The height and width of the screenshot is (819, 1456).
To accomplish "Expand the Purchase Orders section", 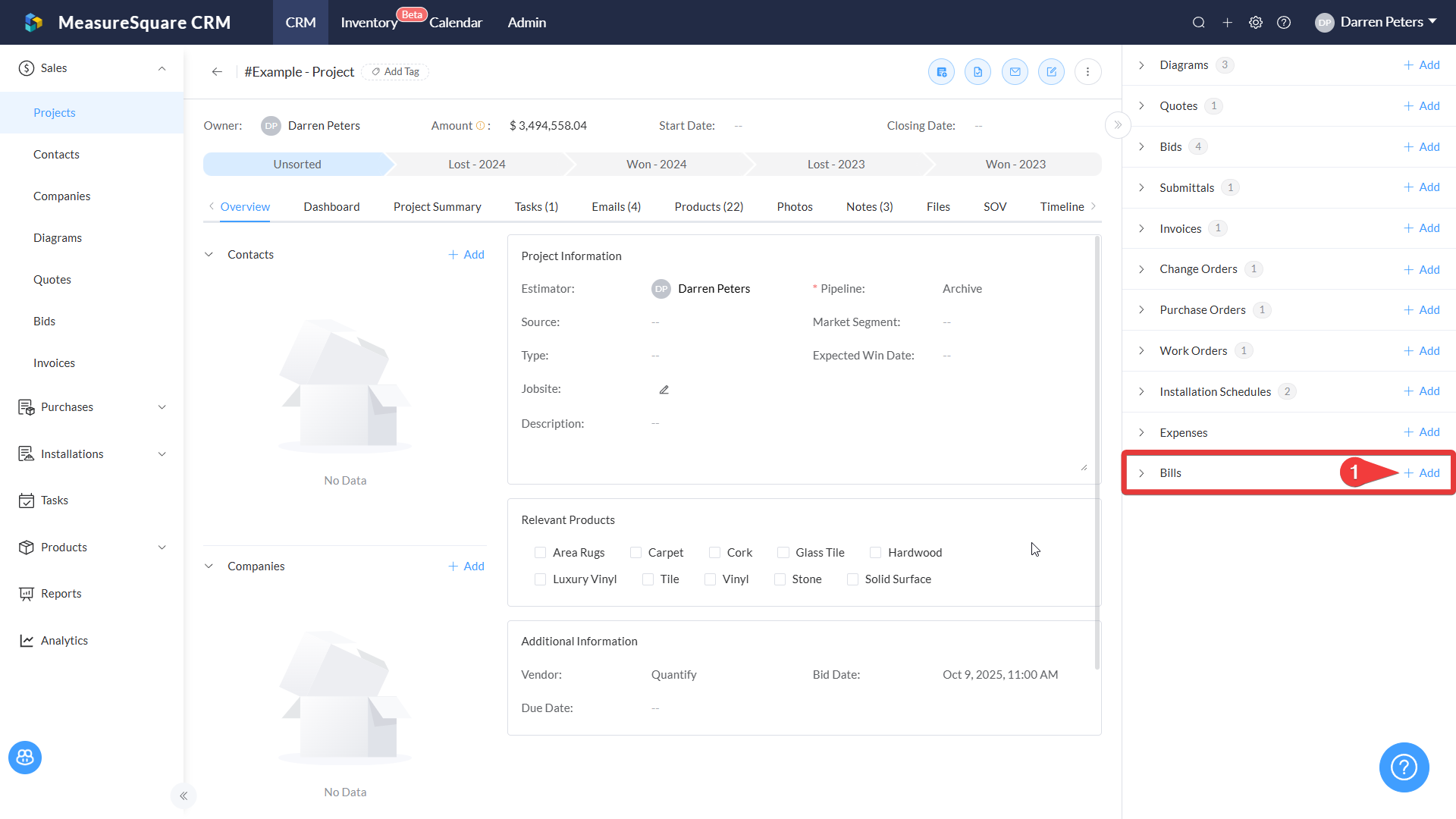I will [1141, 310].
